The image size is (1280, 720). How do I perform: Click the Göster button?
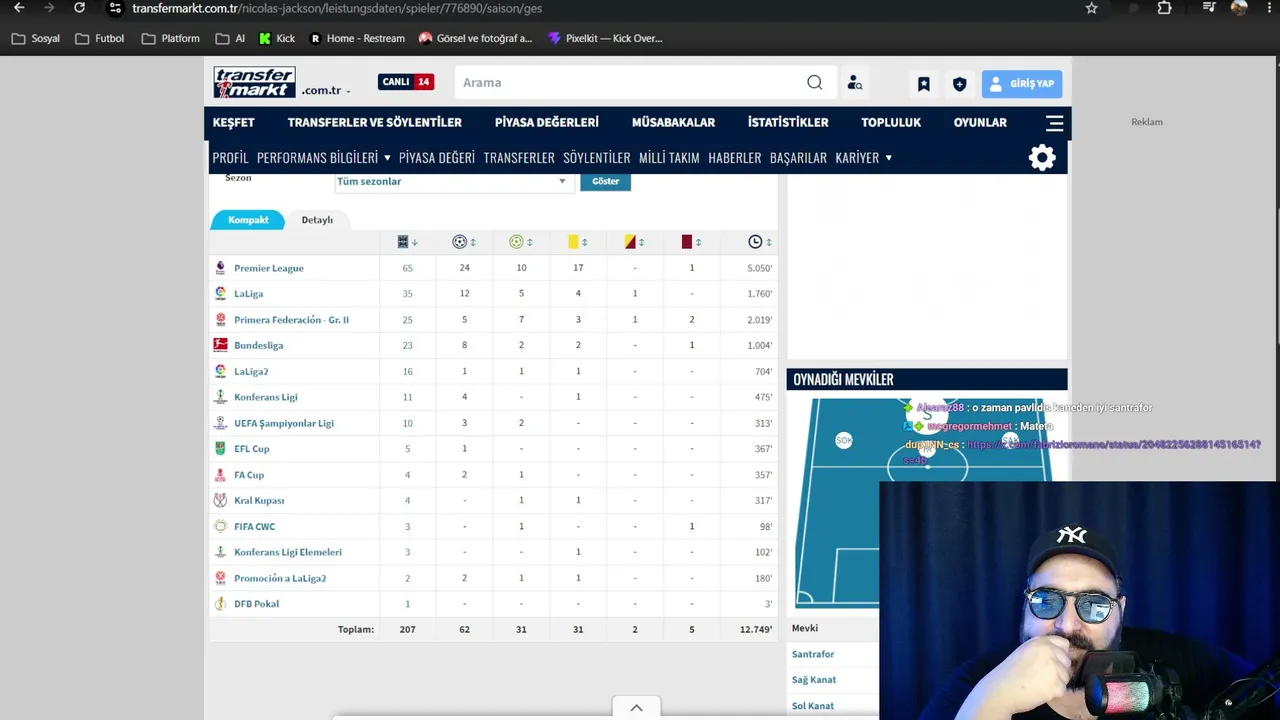coord(605,182)
